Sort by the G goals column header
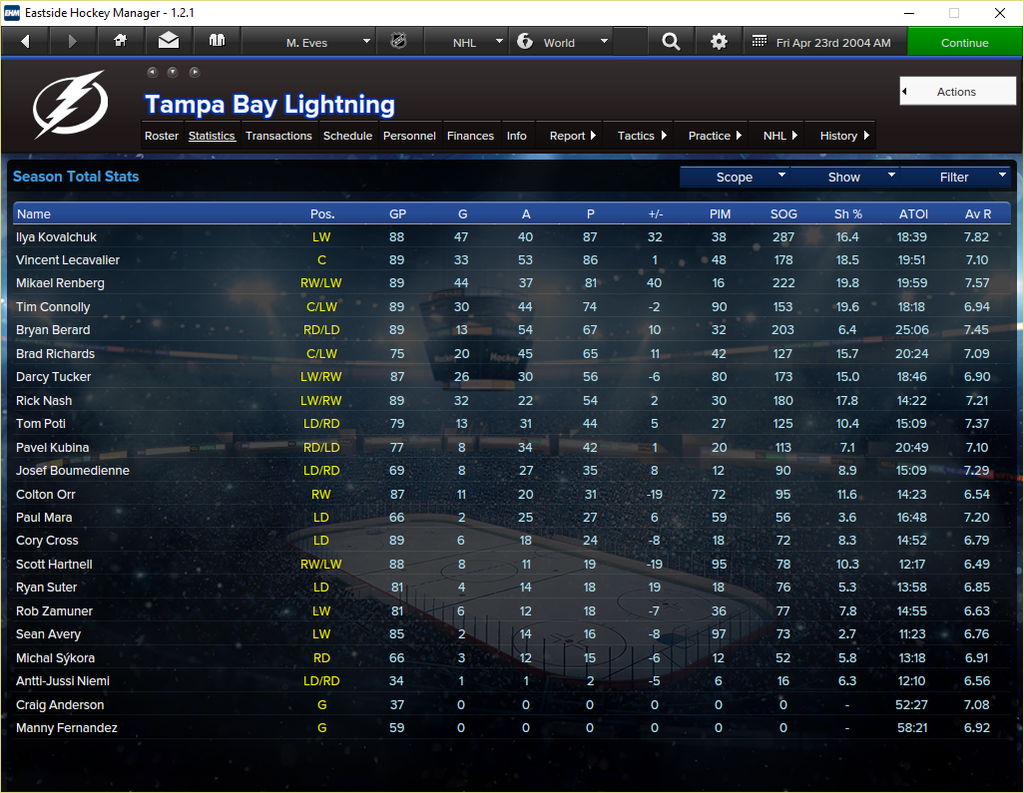The height and width of the screenshot is (793, 1024). (x=462, y=214)
